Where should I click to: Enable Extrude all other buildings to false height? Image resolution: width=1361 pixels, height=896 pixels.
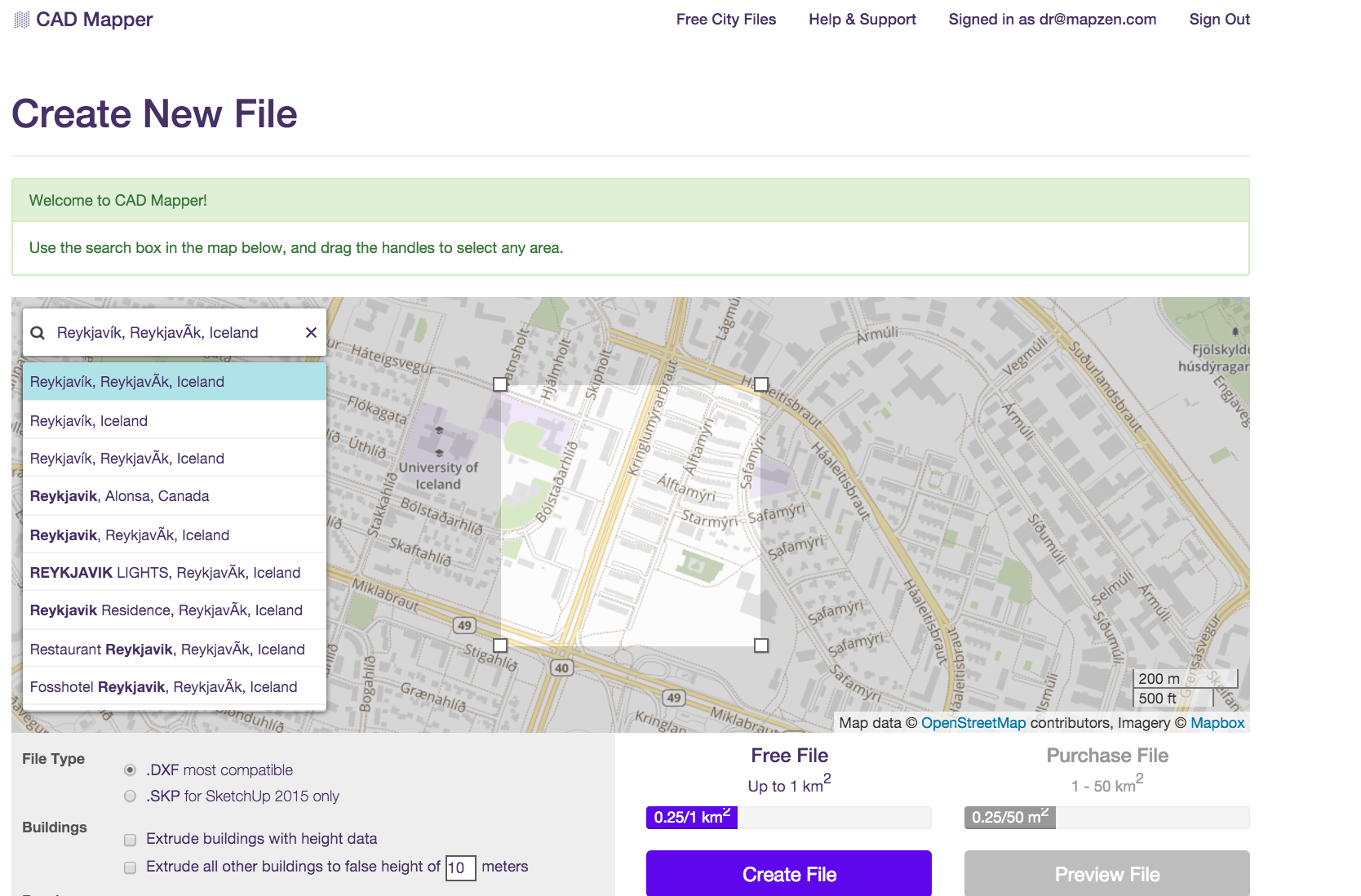[130, 867]
